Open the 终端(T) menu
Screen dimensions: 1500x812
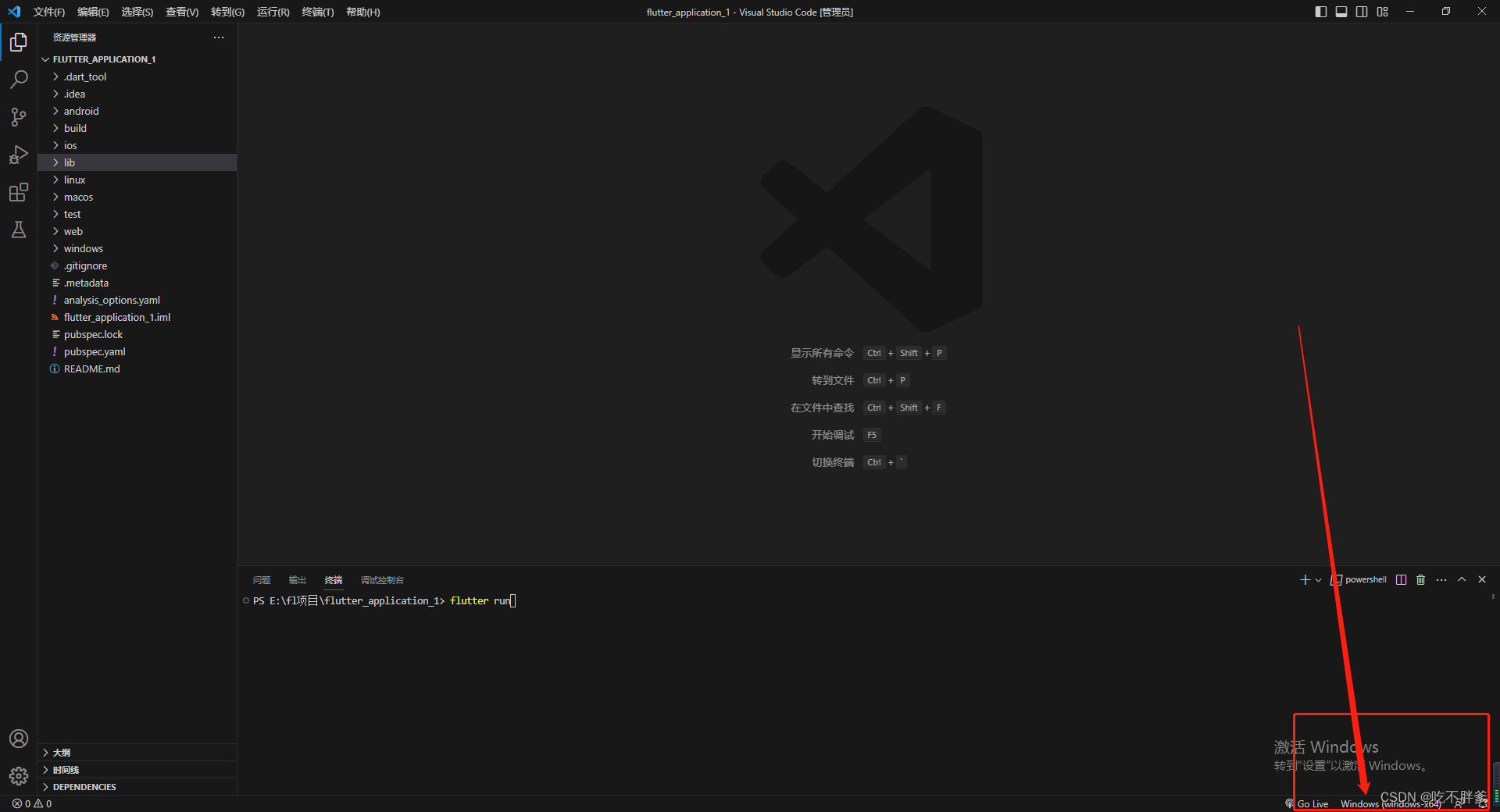(x=318, y=12)
